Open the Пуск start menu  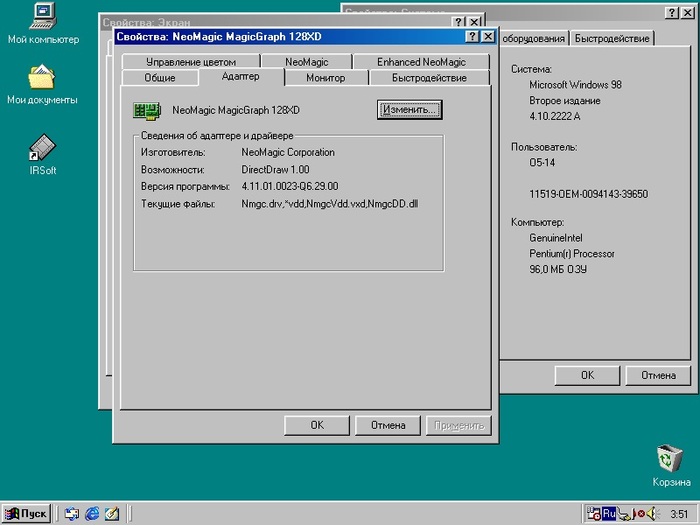pos(26,513)
